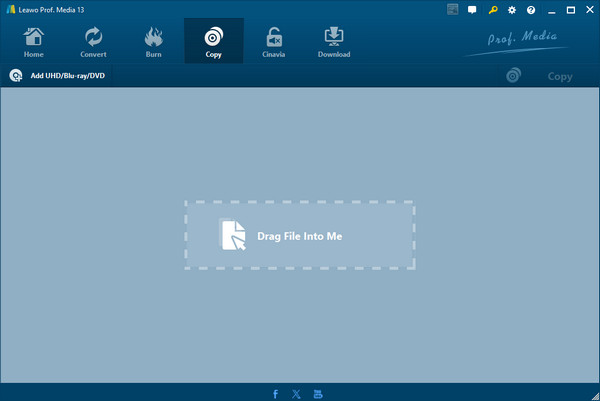Open help via question mark icon

click(530, 9)
